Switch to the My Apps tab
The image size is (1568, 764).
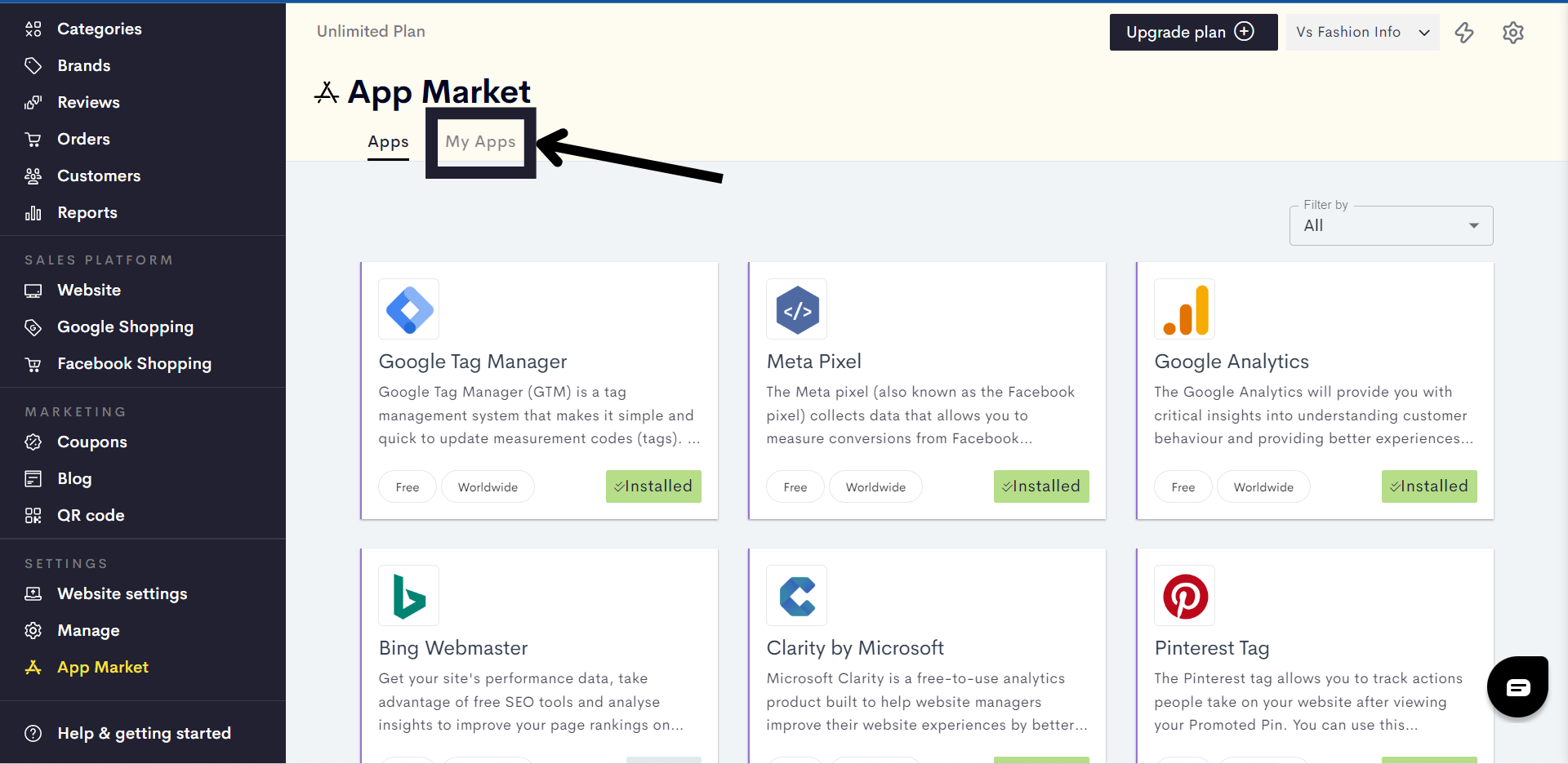pos(480,142)
